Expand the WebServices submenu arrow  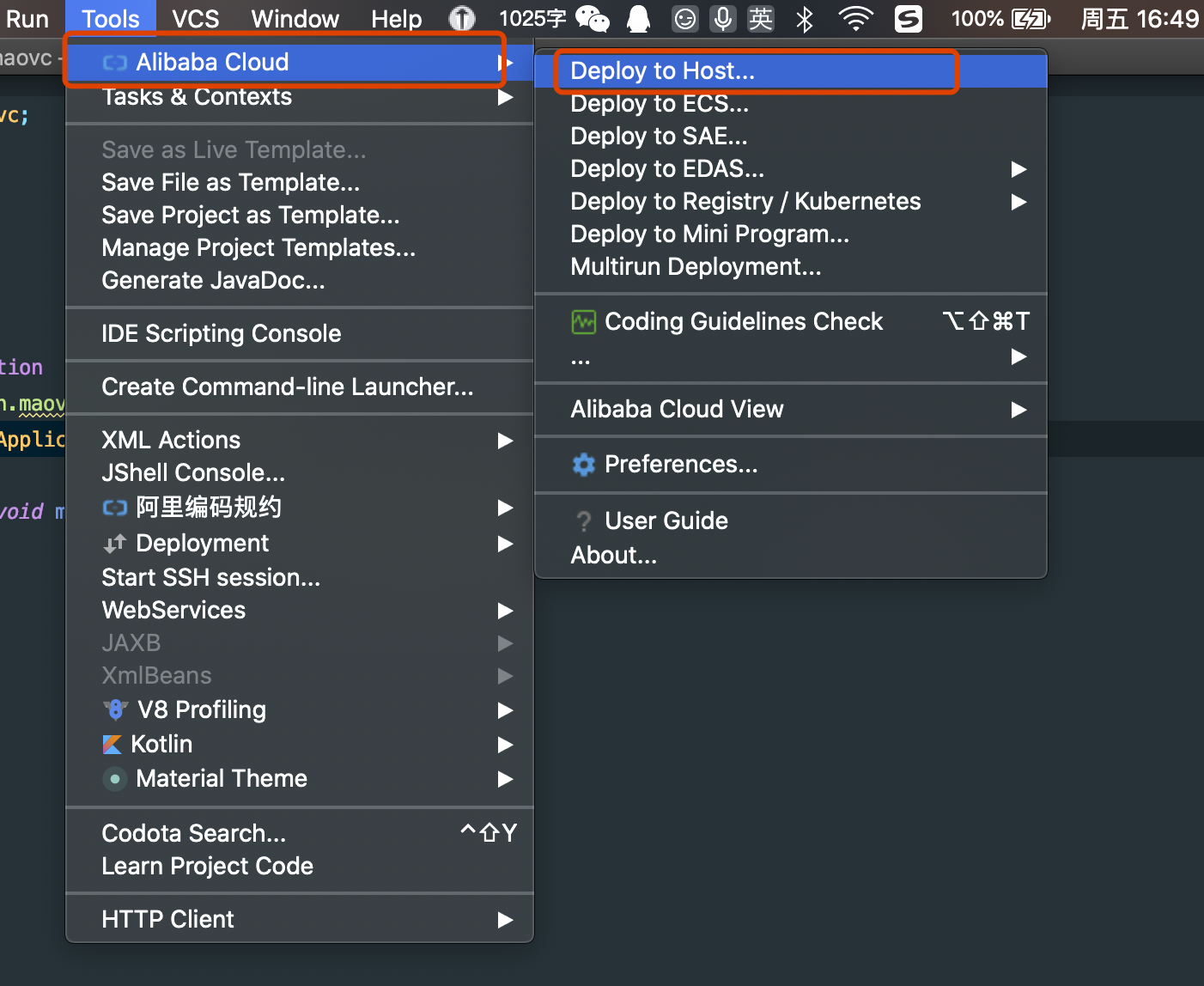click(x=506, y=611)
